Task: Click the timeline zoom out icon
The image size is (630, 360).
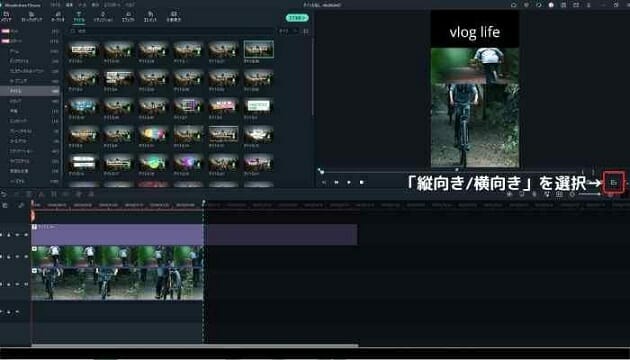Action: 572,194
